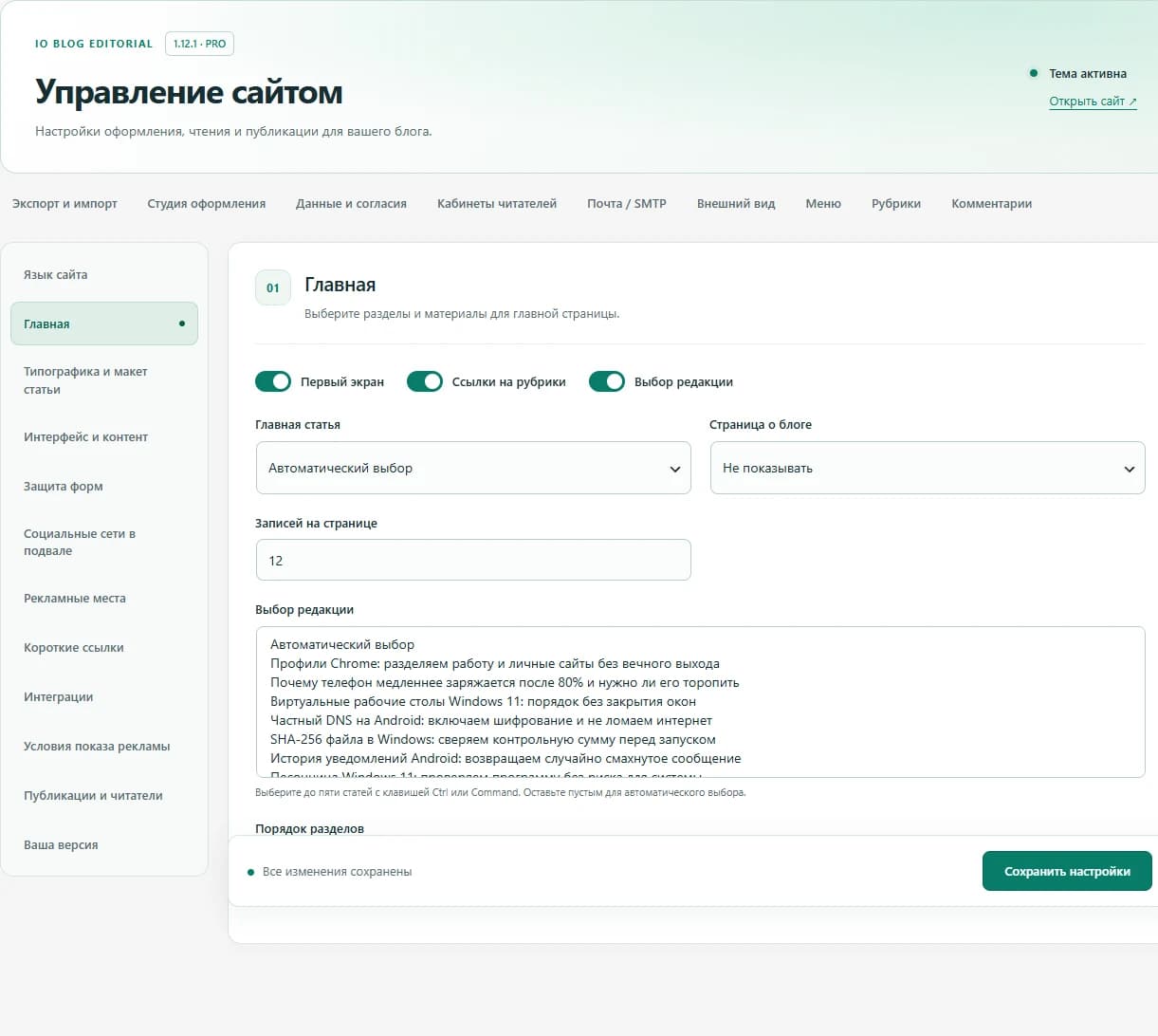Viewport: 1158px width, 1036px height.
Task: Follow the Открыть сайт link
Action: (x=1093, y=102)
